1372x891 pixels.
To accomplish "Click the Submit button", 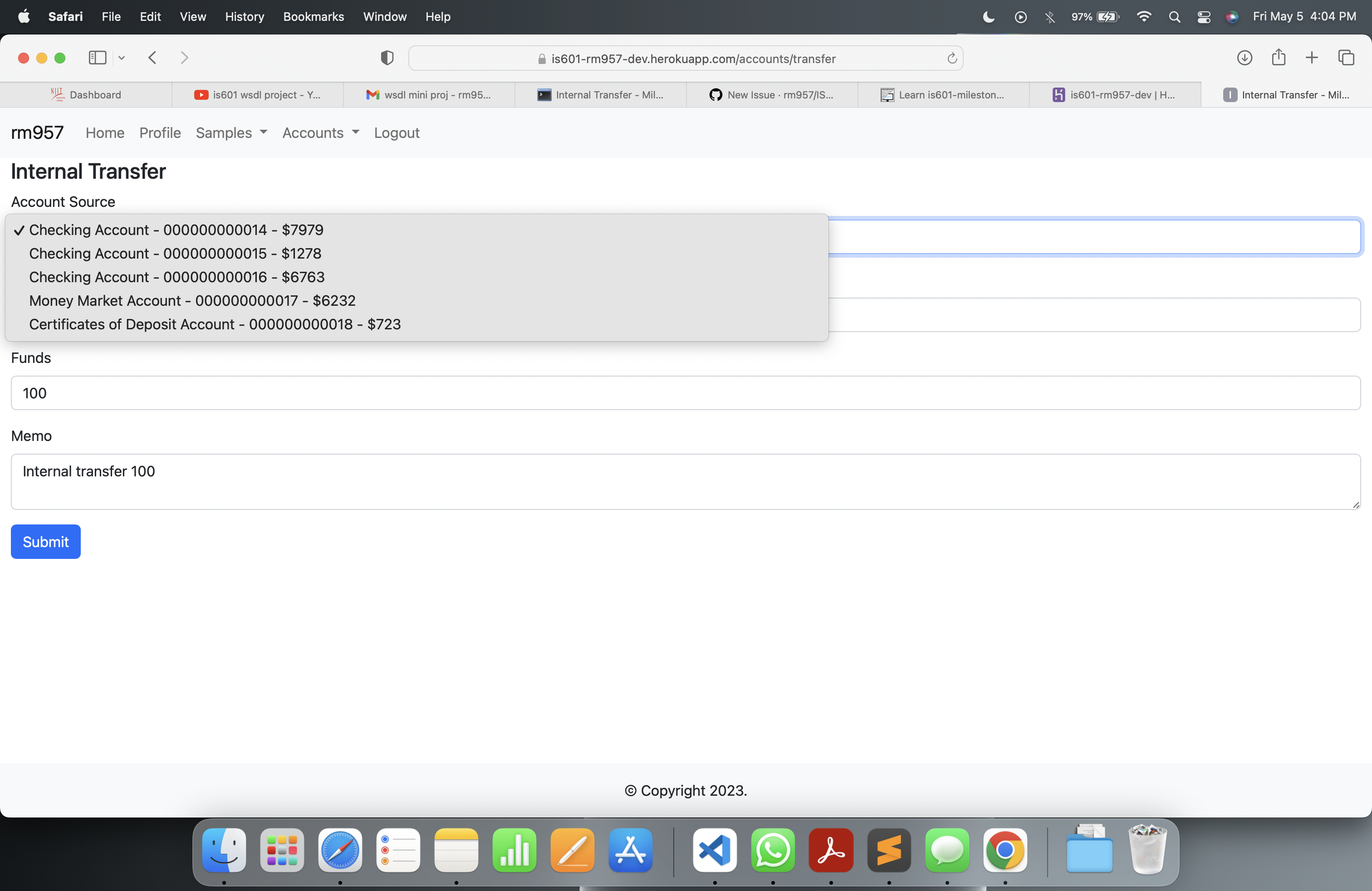I will click(45, 541).
